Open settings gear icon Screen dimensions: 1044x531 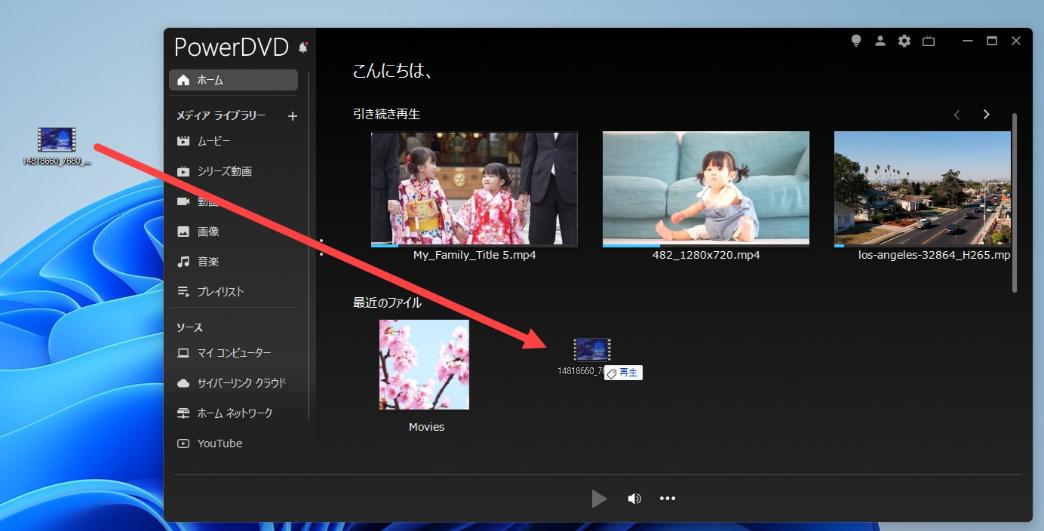[904, 41]
